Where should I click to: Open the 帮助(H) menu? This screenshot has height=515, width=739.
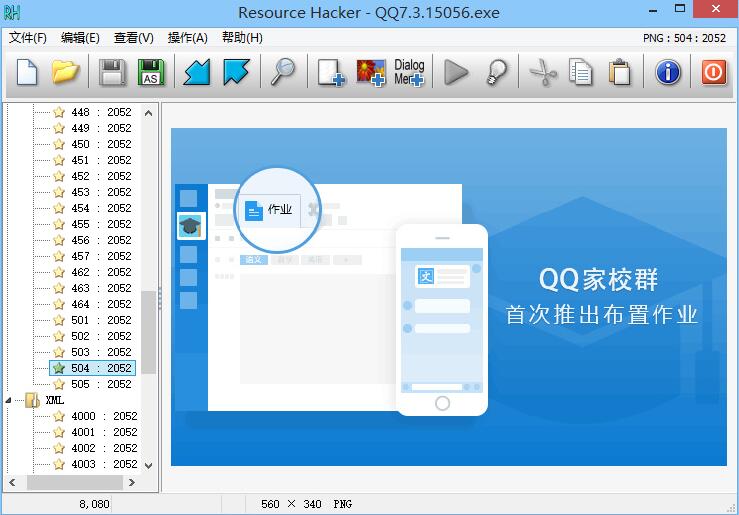(x=242, y=38)
